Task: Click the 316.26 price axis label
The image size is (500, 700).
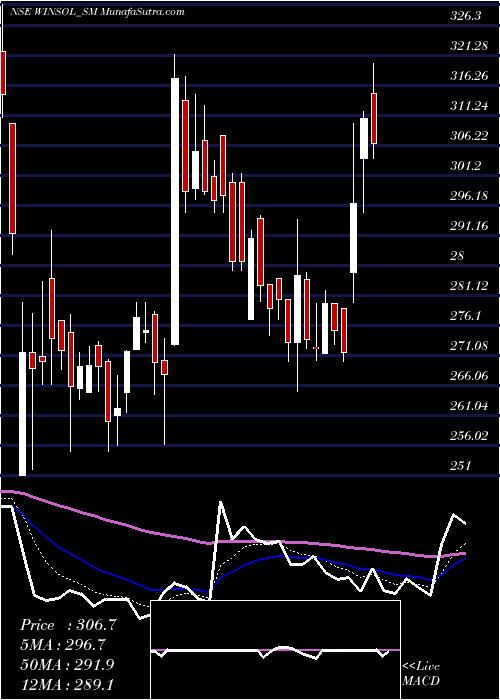Action: (470, 76)
